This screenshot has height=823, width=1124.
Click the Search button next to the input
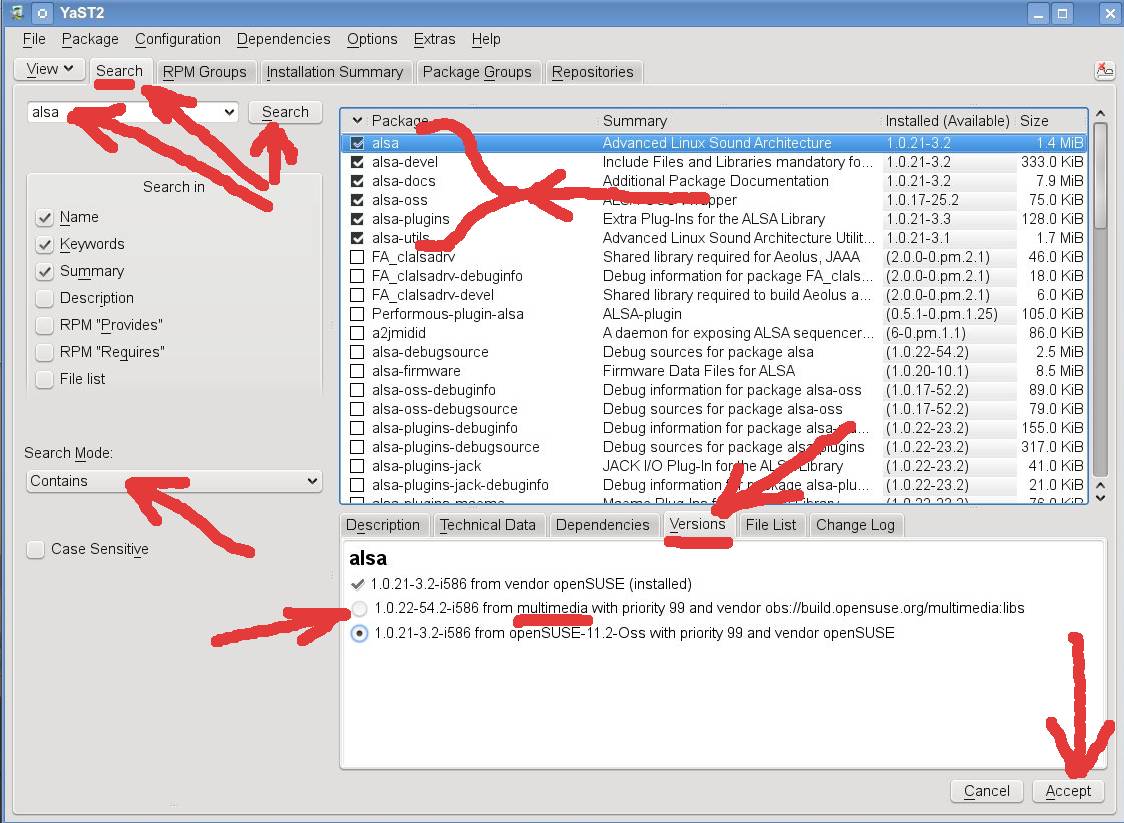[285, 112]
